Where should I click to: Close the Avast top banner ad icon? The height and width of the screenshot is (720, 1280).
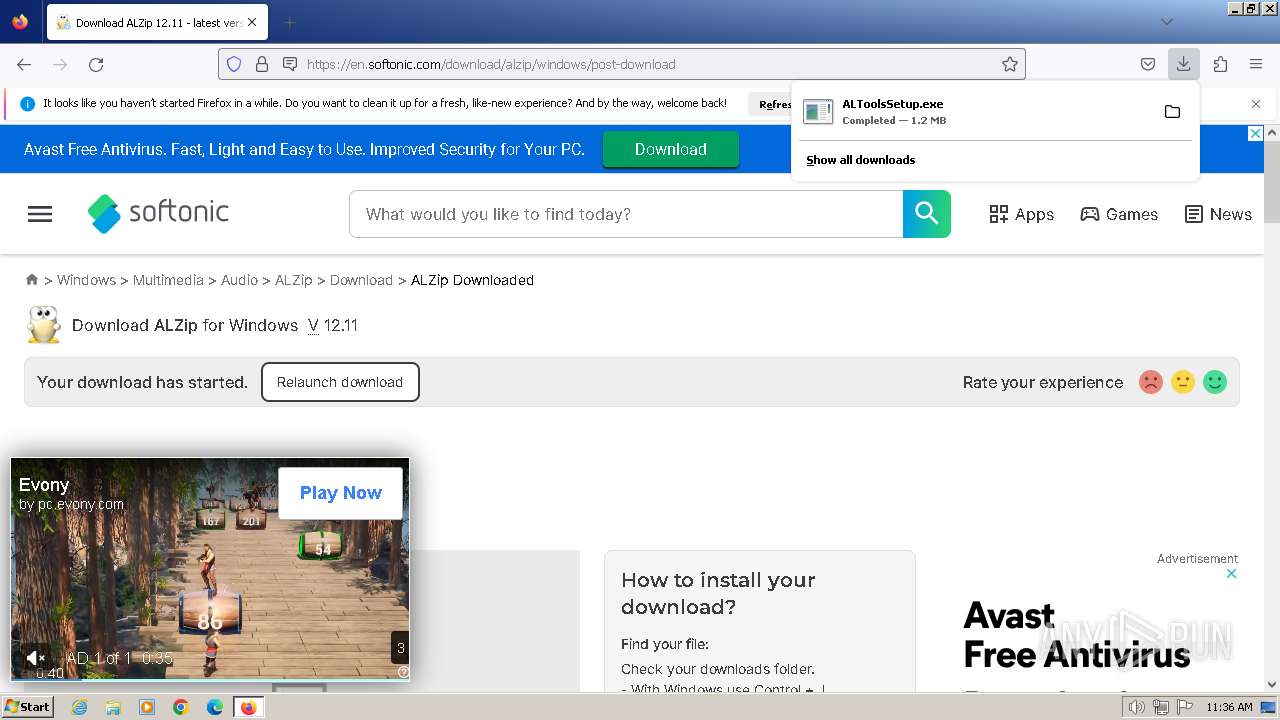click(1255, 134)
